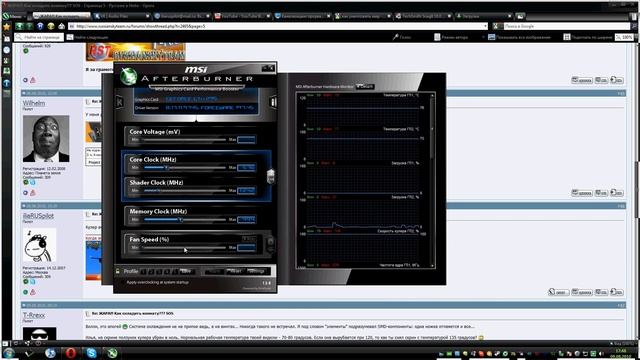This screenshot has height=360, width=640.
Task: Click the Core Voltage slider track
Action: coord(184,140)
